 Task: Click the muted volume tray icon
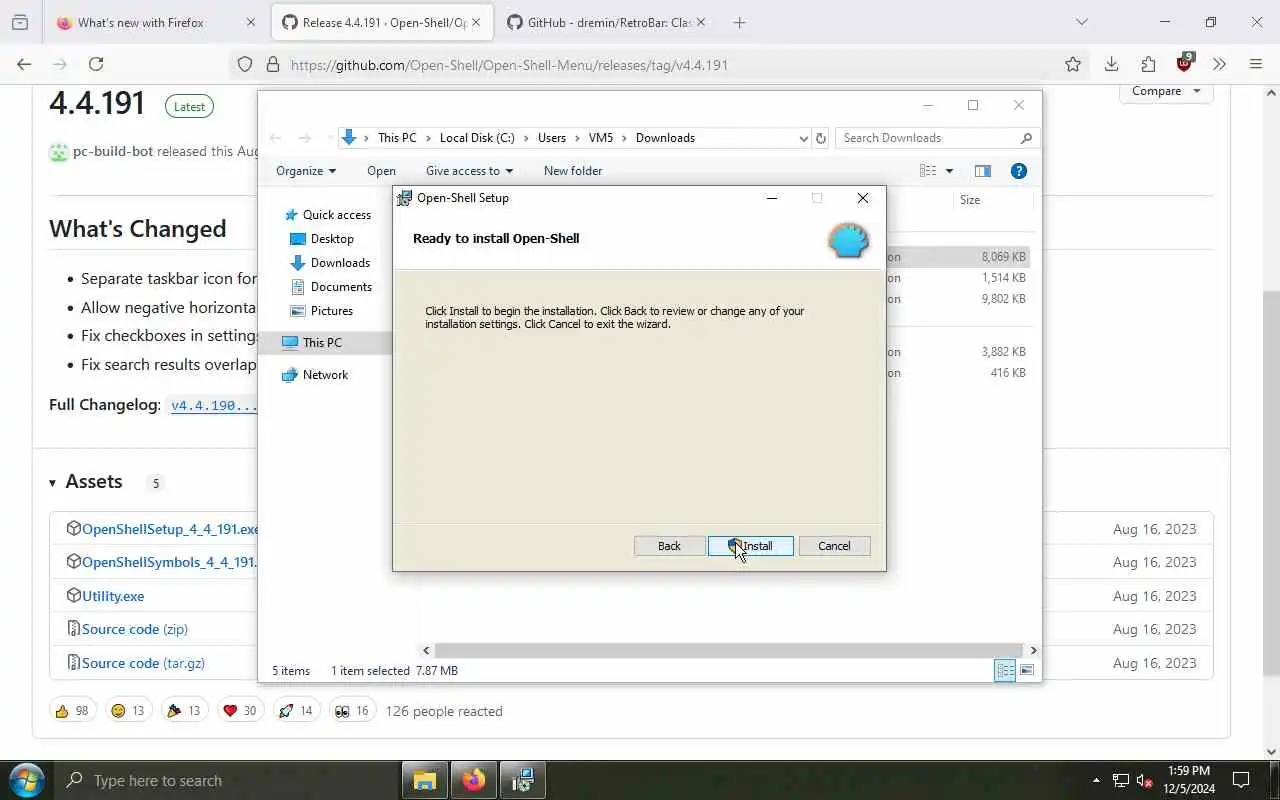coord(1146,781)
